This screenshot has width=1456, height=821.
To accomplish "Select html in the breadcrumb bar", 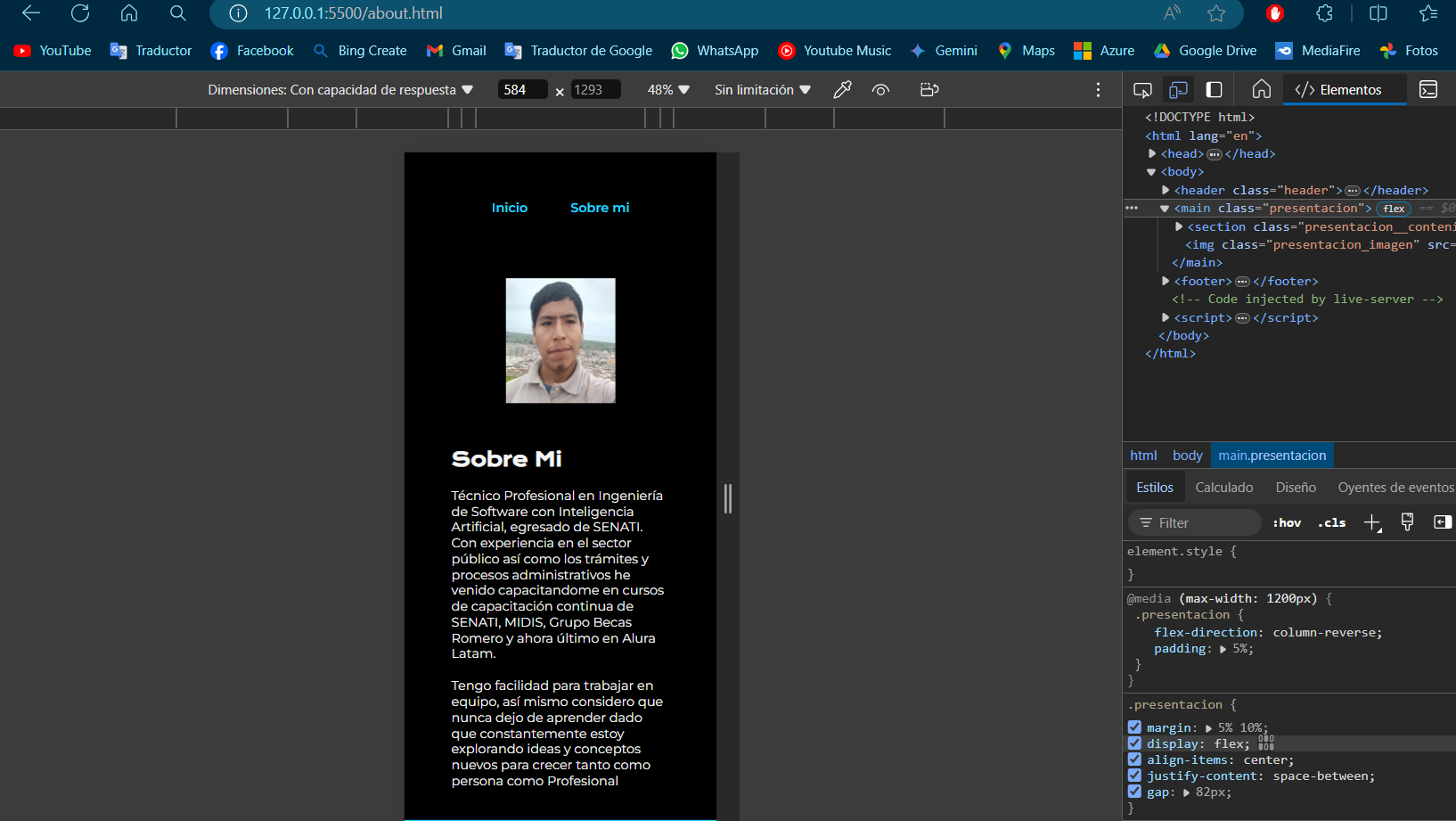I will click(1143, 456).
